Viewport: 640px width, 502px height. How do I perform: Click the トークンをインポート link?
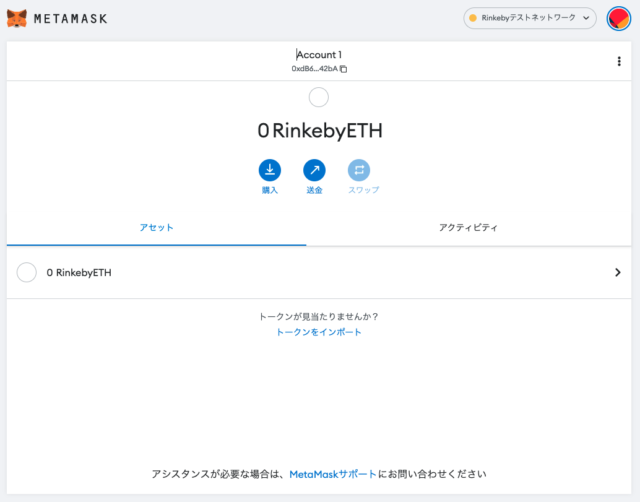tap(319, 332)
